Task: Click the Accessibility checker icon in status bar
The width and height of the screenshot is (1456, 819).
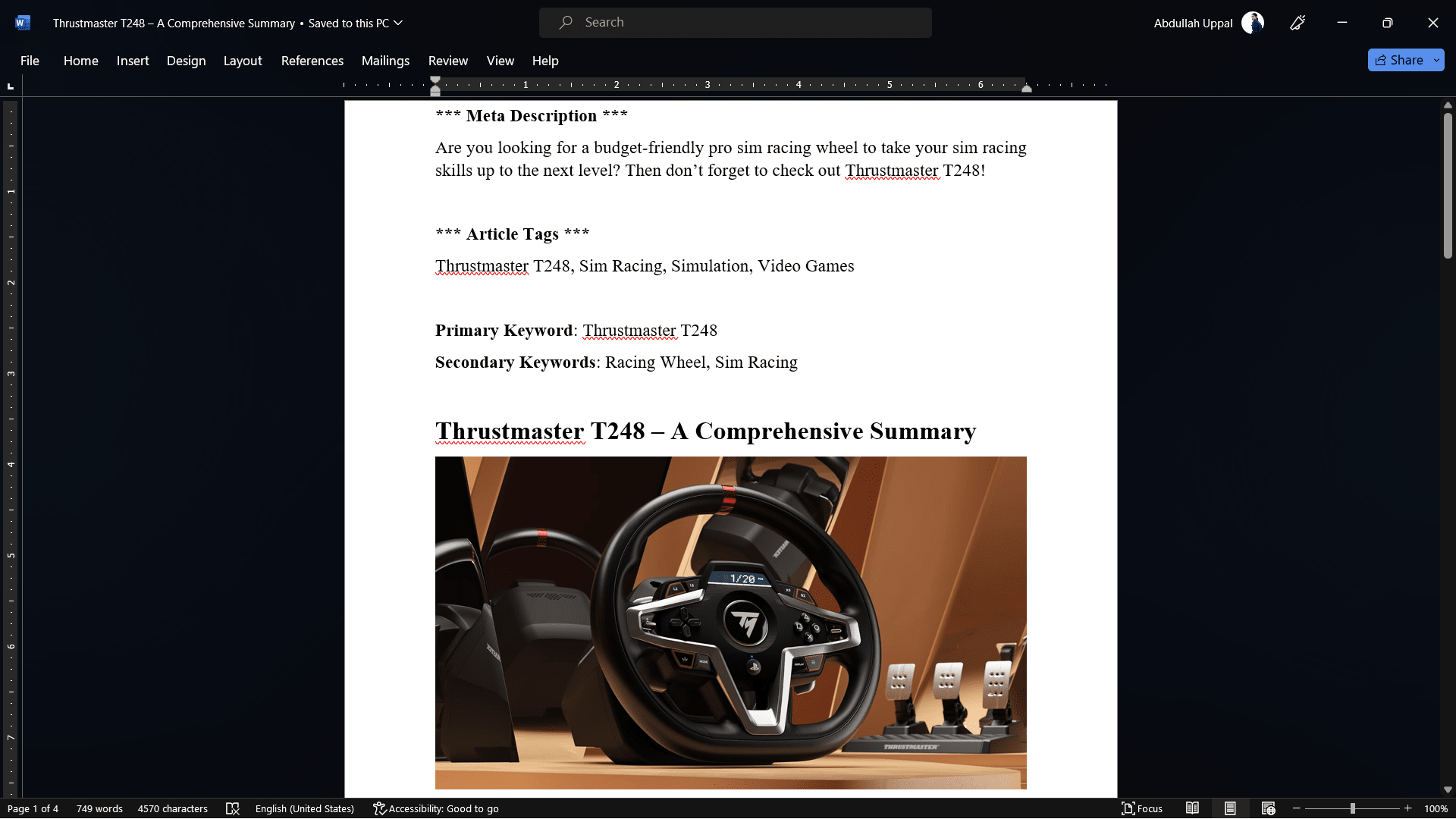Action: click(x=378, y=808)
